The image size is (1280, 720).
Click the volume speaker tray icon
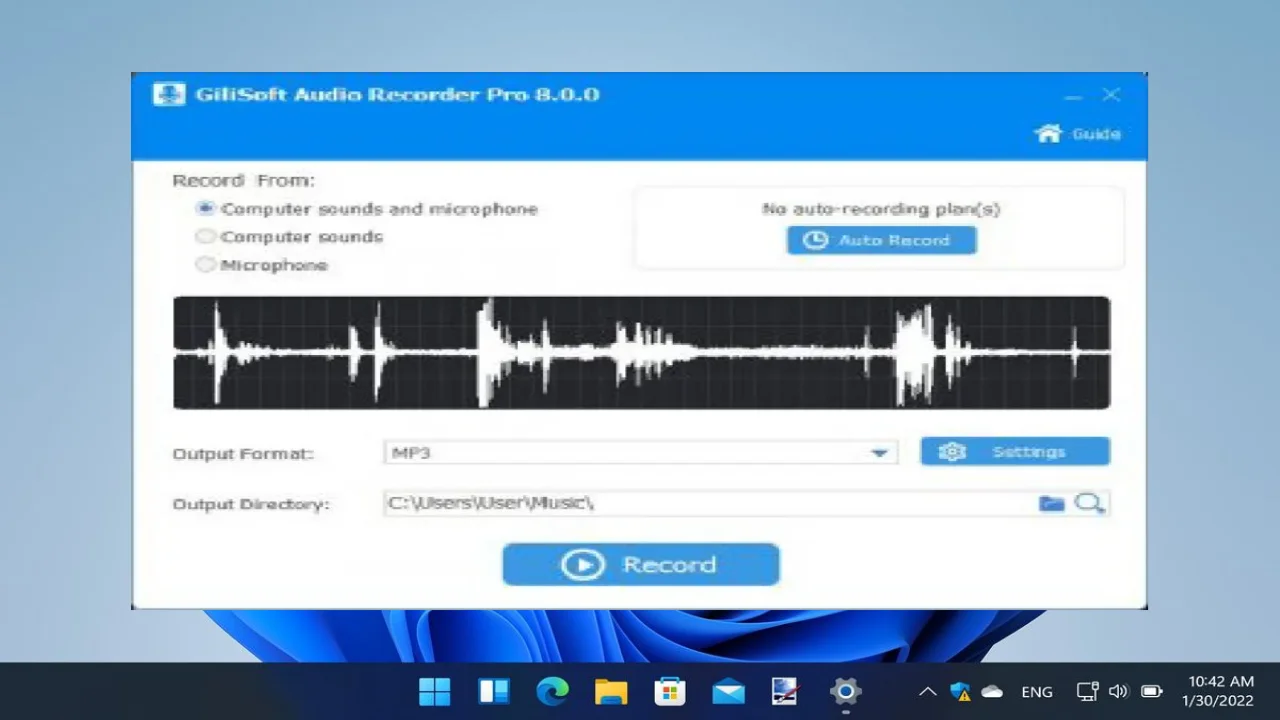click(x=1118, y=691)
